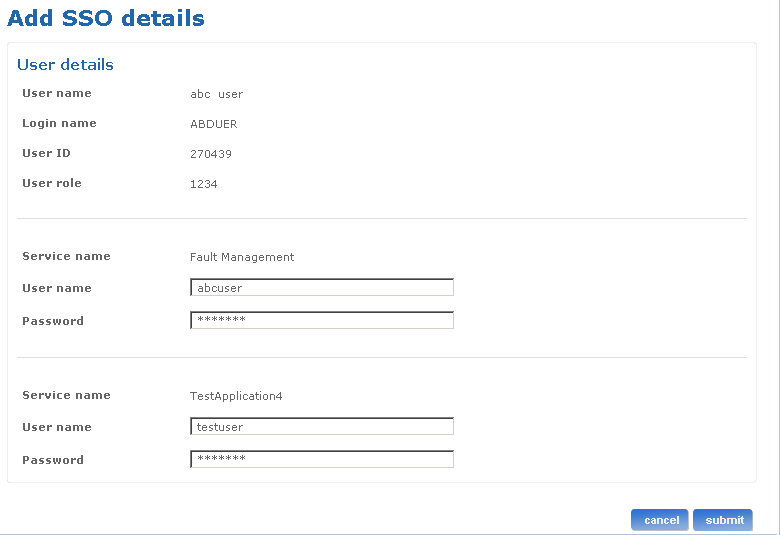Click the 'Login name' label
This screenshot has height=535, width=780.
click(x=59, y=123)
